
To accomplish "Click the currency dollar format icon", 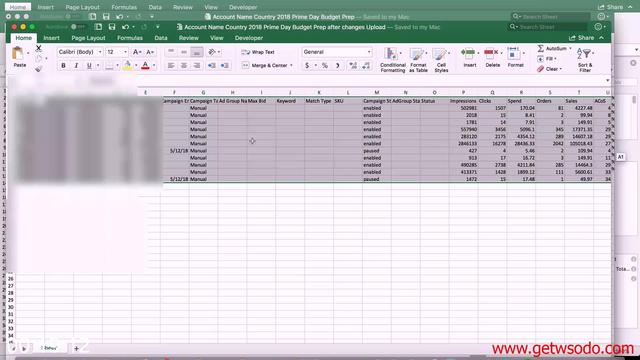I will point(307,66).
